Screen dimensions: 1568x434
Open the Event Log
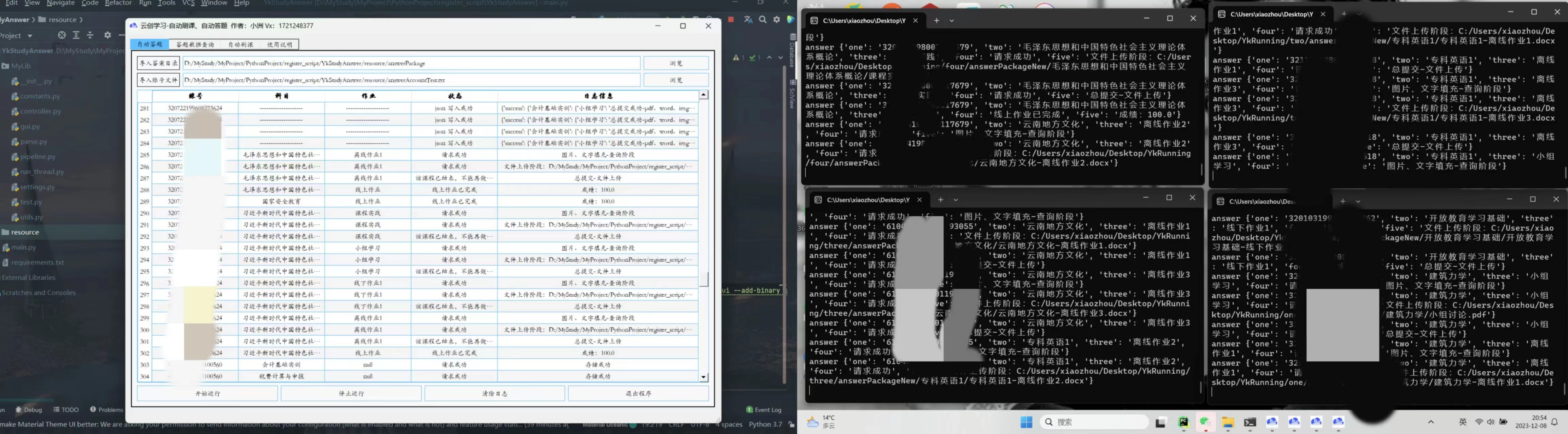click(x=764, y=410)
